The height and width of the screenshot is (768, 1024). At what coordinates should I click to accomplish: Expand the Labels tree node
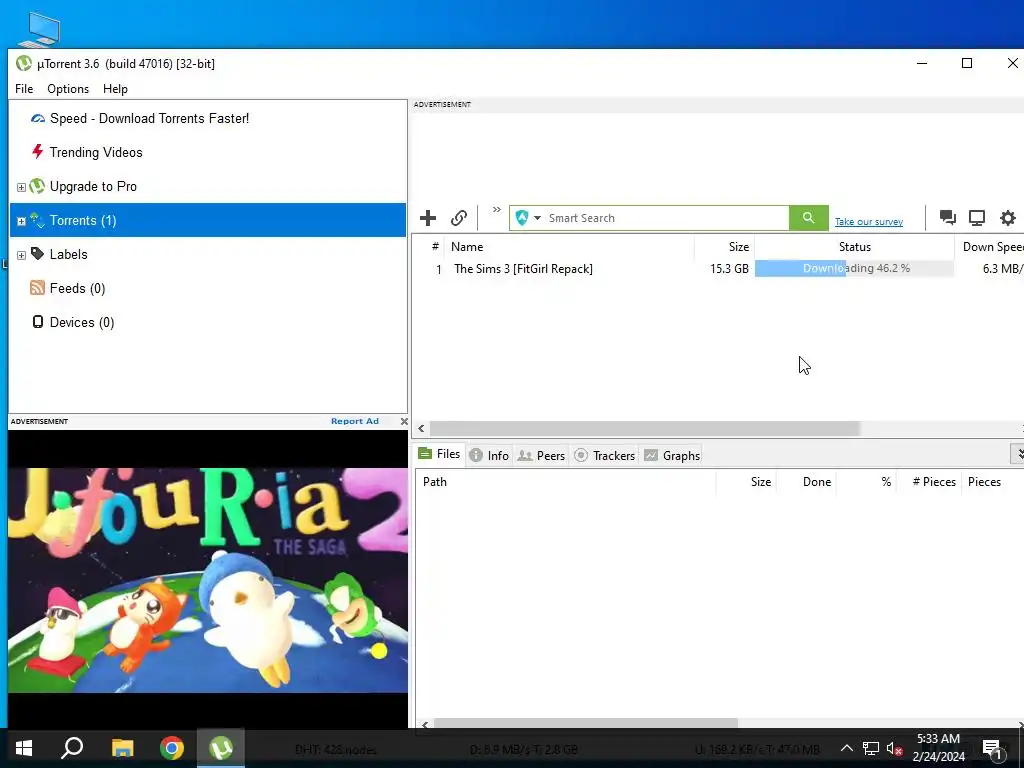(x=21, y=255)
